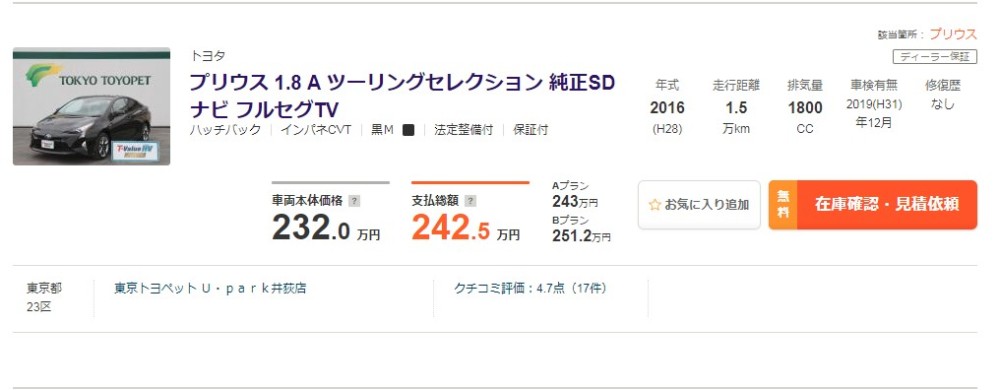Click the Bプラン 251.2万円 price
The width and height of the screenshot is (1000, 390).
pos(581,229)
